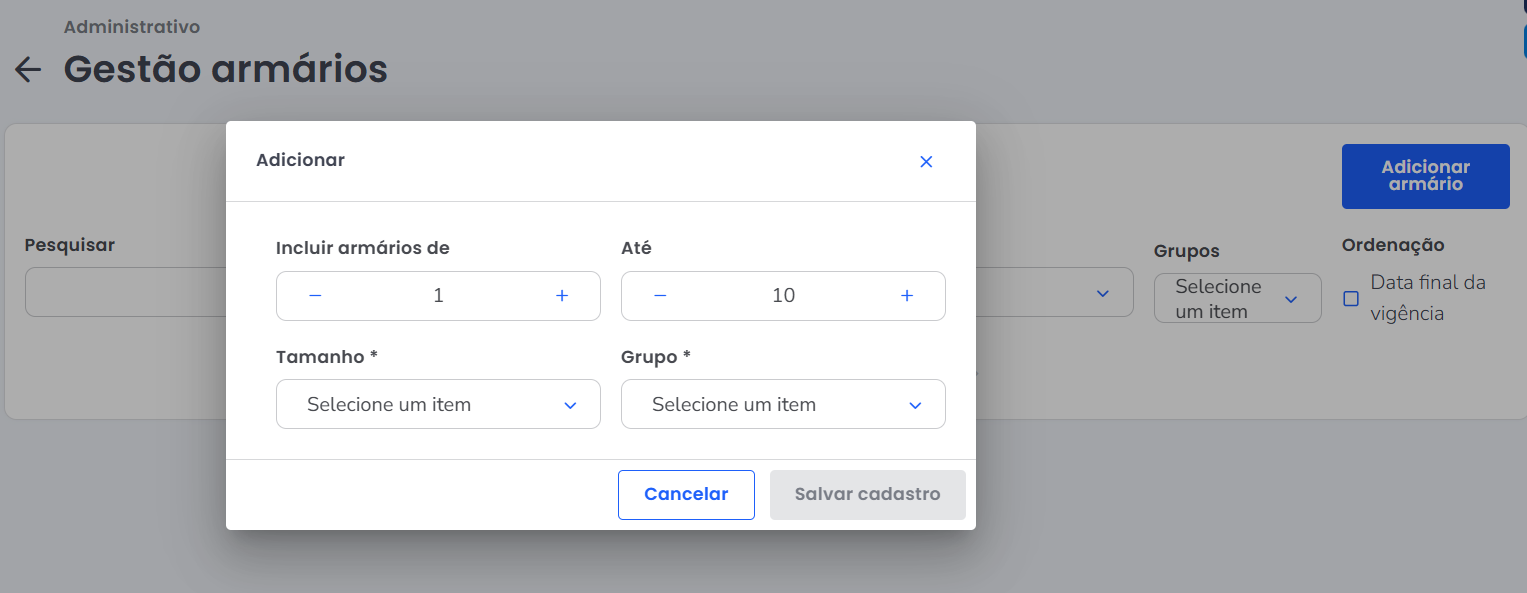Decrease the 'Incluir armários de' value

(x=315, y=296)
